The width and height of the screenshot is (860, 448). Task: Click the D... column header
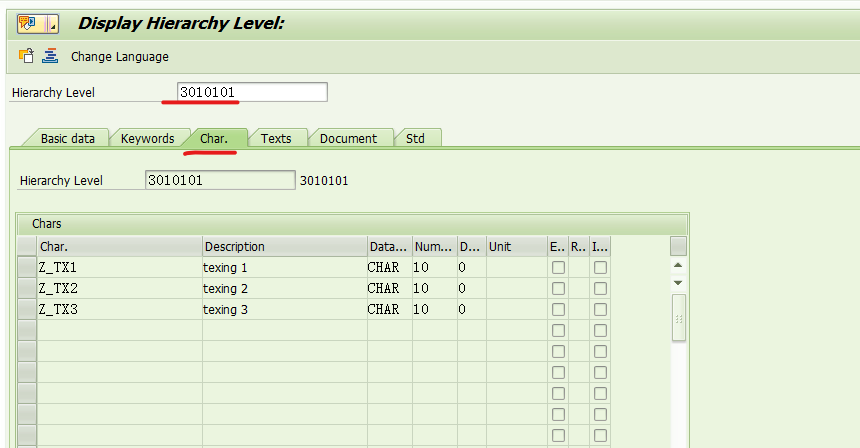(x=472, y=246)
